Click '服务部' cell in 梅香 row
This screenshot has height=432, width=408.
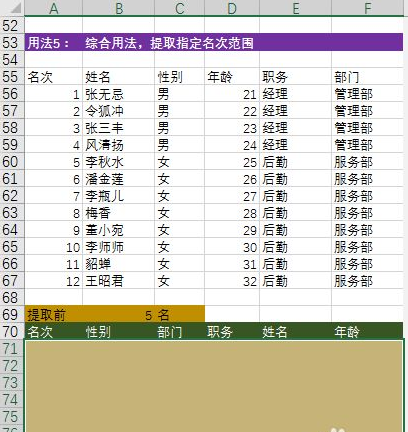(x=368, y=212)
